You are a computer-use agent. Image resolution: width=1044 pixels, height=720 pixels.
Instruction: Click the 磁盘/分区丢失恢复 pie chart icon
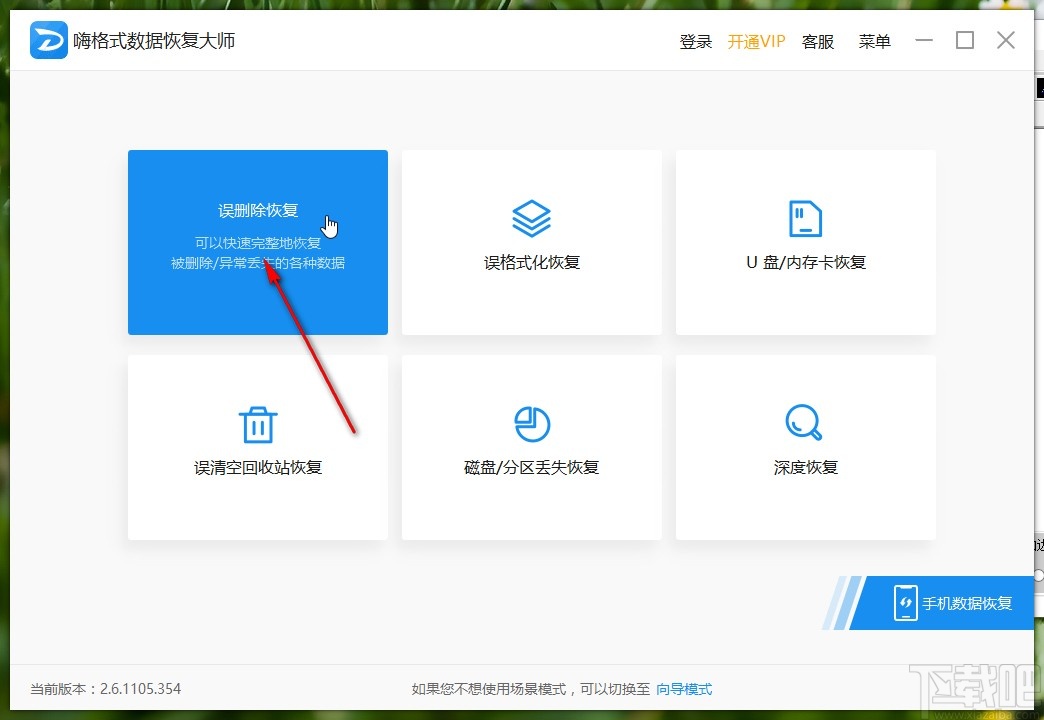coord(532,424)
